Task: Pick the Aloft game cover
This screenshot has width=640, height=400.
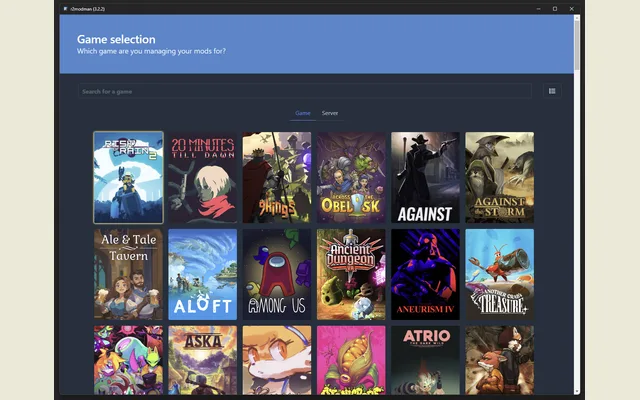Action: [202, 274]
